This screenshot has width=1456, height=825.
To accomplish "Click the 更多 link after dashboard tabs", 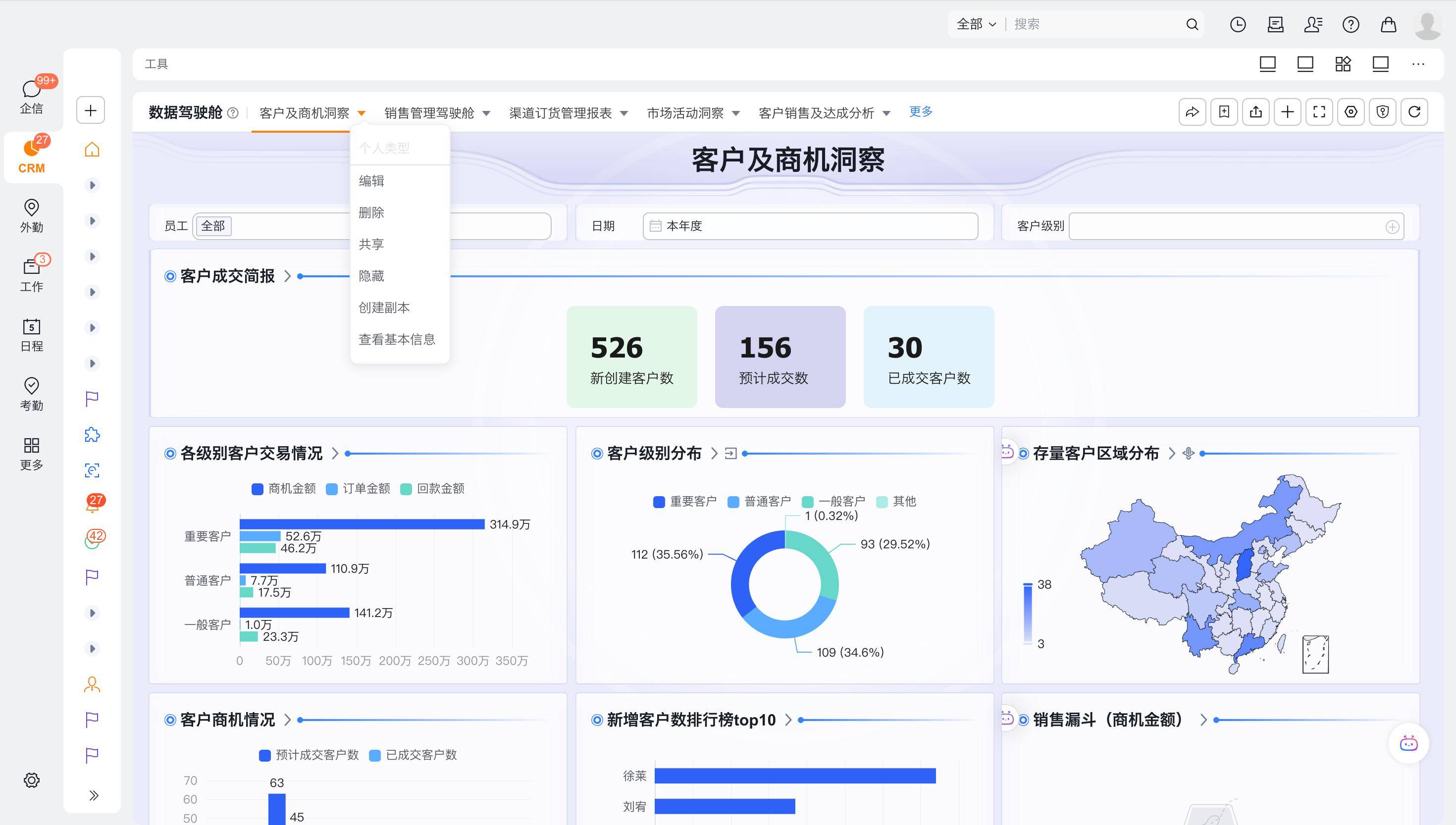I will click(921, 111).
